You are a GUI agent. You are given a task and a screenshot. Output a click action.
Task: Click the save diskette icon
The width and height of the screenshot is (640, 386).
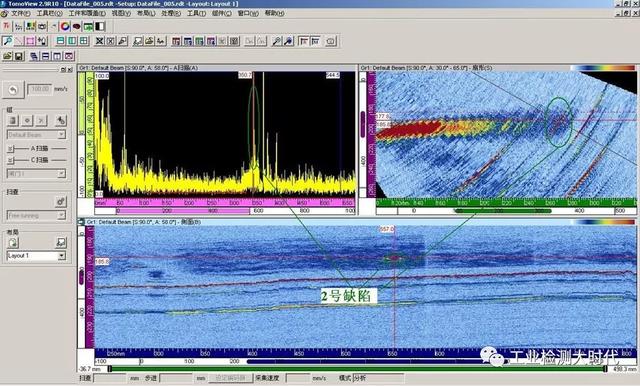click(19, 56)
